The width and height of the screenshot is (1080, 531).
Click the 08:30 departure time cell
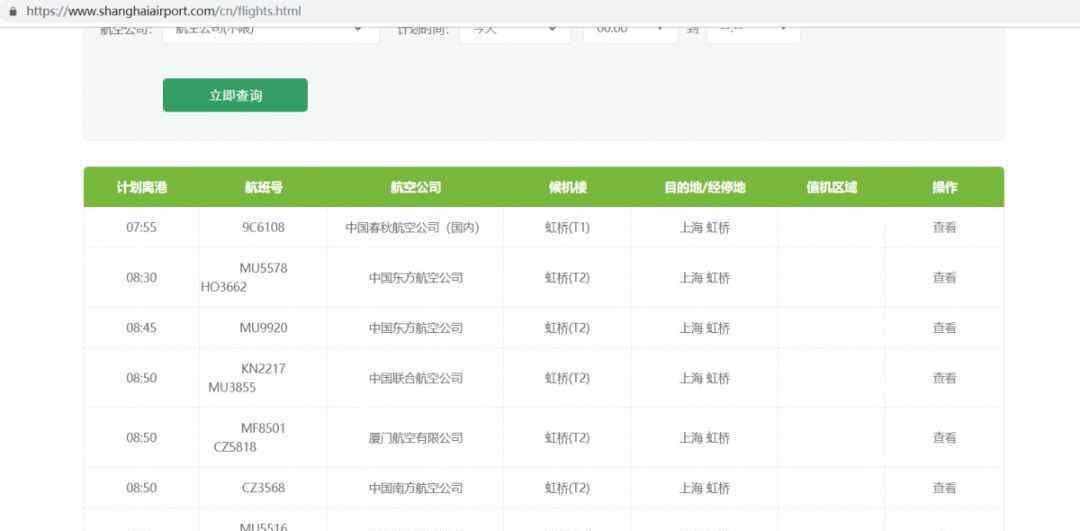(x=141, y=278)
